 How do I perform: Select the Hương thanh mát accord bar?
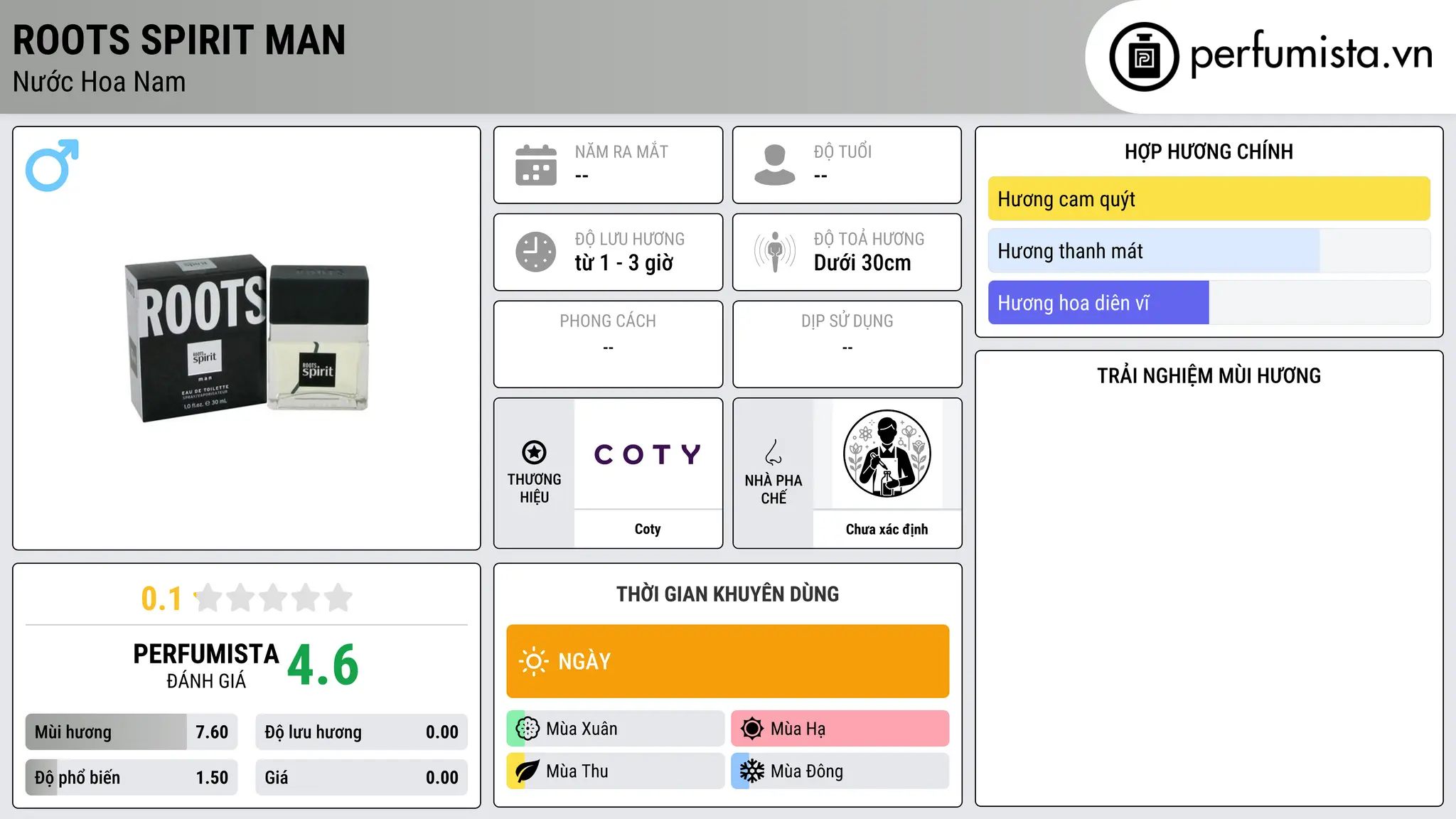click(1209, 251)
